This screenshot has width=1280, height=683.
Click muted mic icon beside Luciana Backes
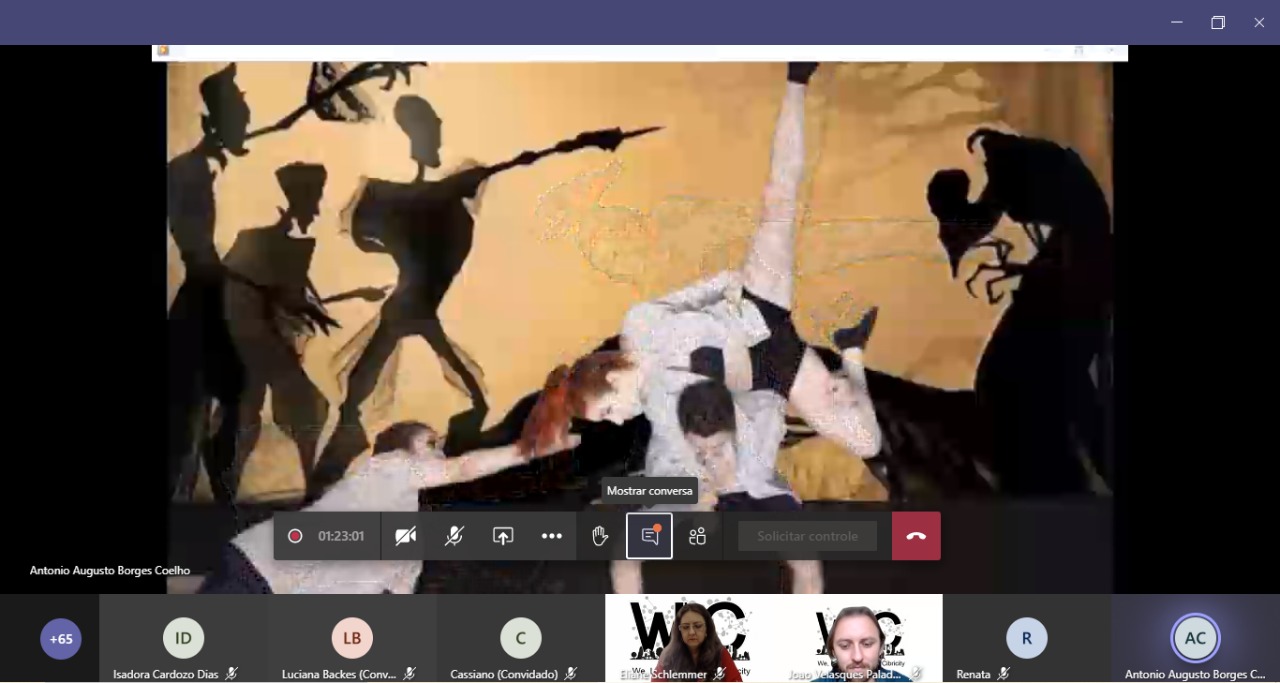point(410,674)
